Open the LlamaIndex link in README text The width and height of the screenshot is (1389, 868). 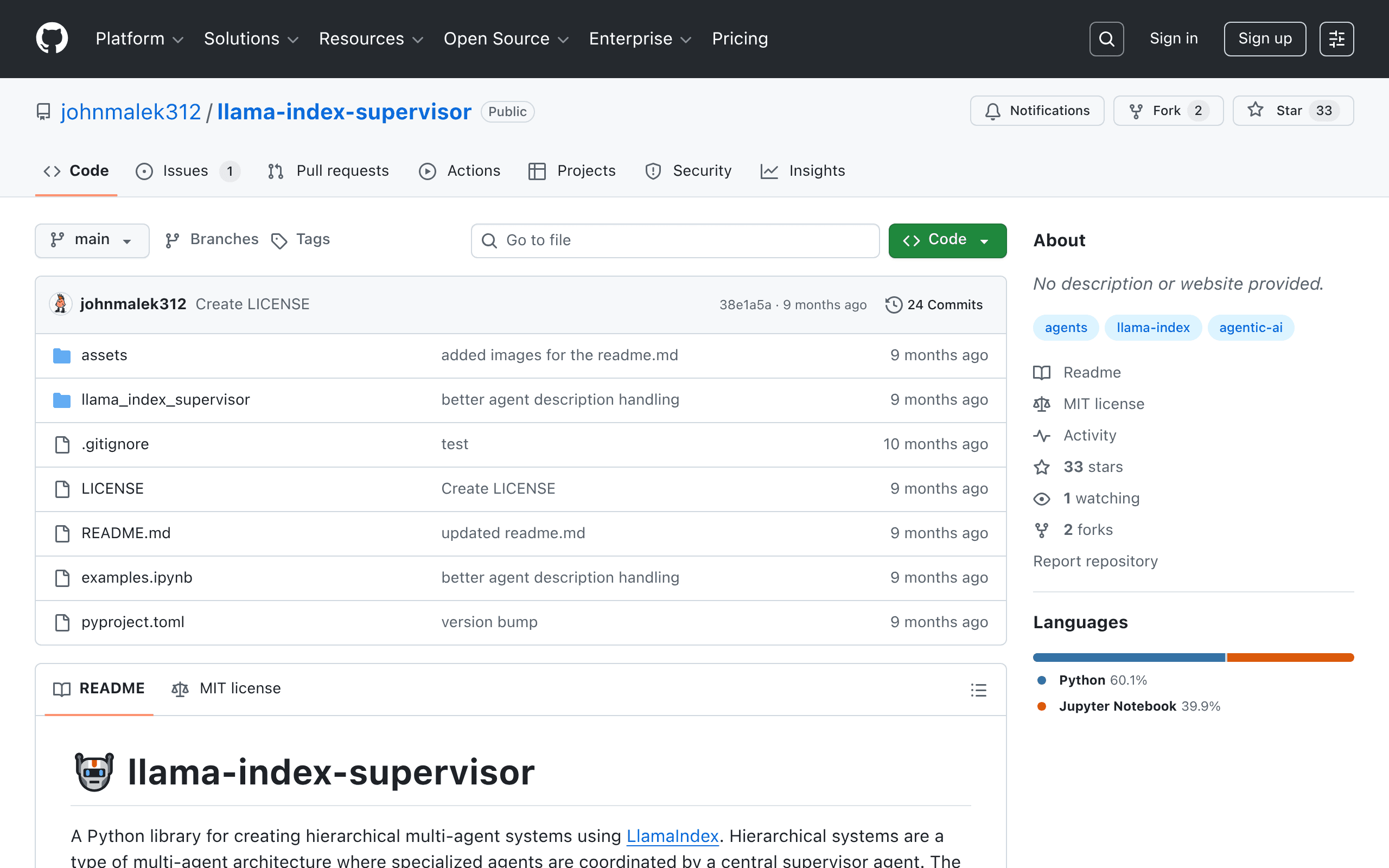(x=672, y=837)
